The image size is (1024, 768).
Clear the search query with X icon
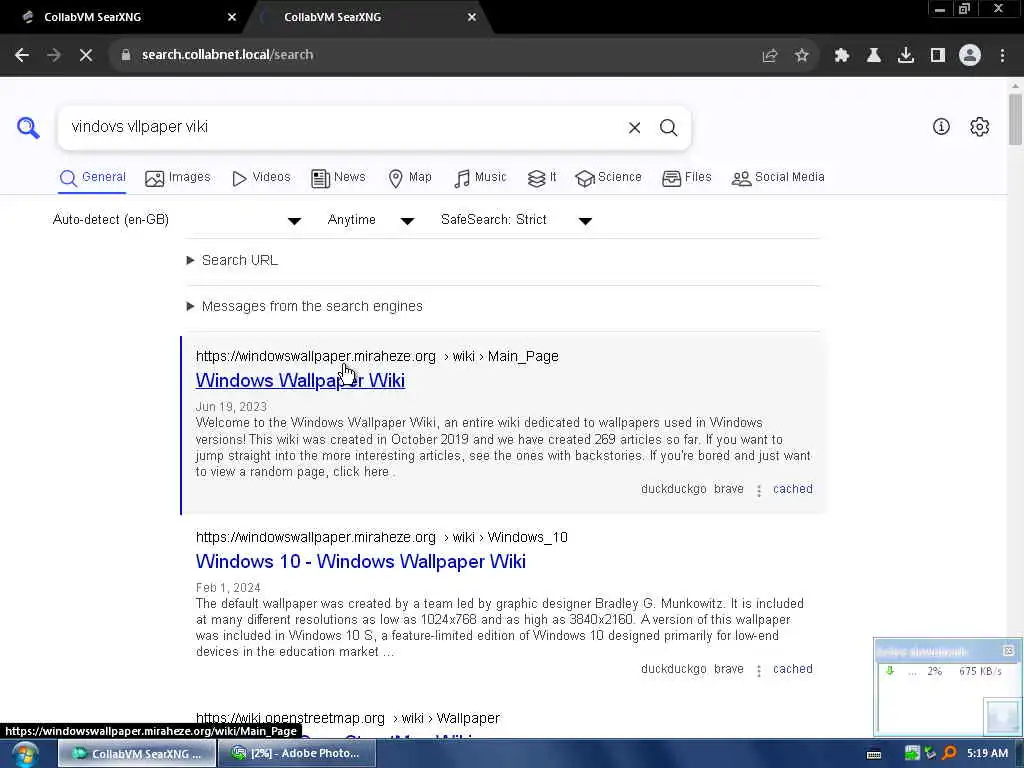pos(634,128)
